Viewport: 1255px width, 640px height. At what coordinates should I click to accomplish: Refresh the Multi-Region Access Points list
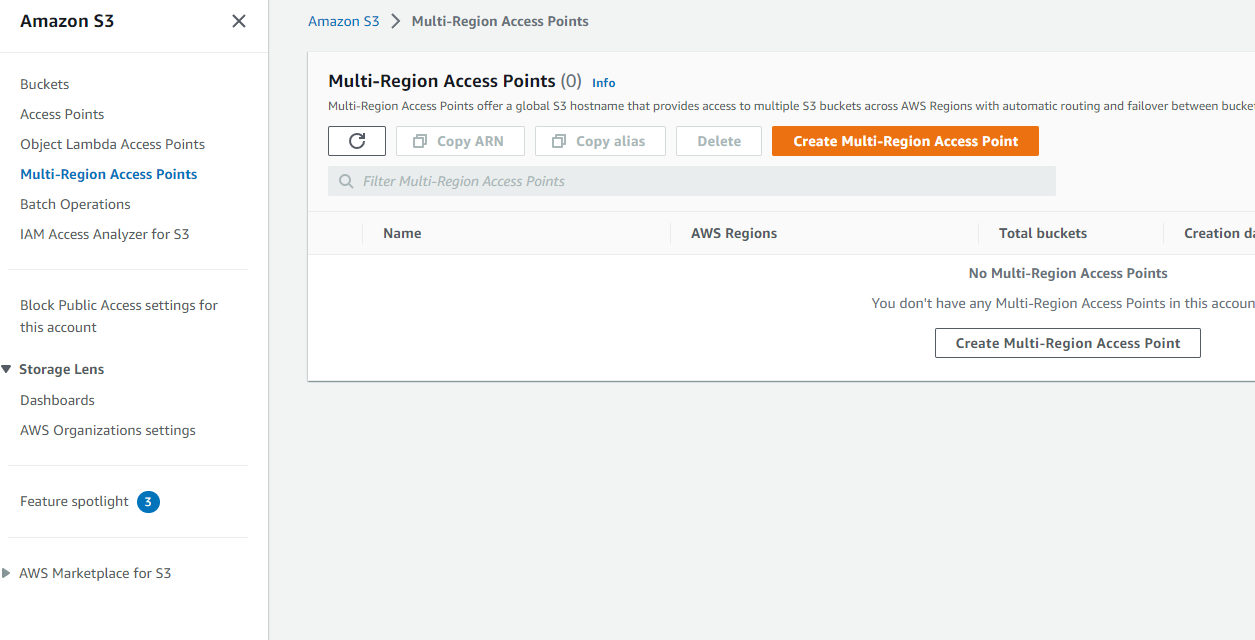pyautogui.click(x=357, y=141)
